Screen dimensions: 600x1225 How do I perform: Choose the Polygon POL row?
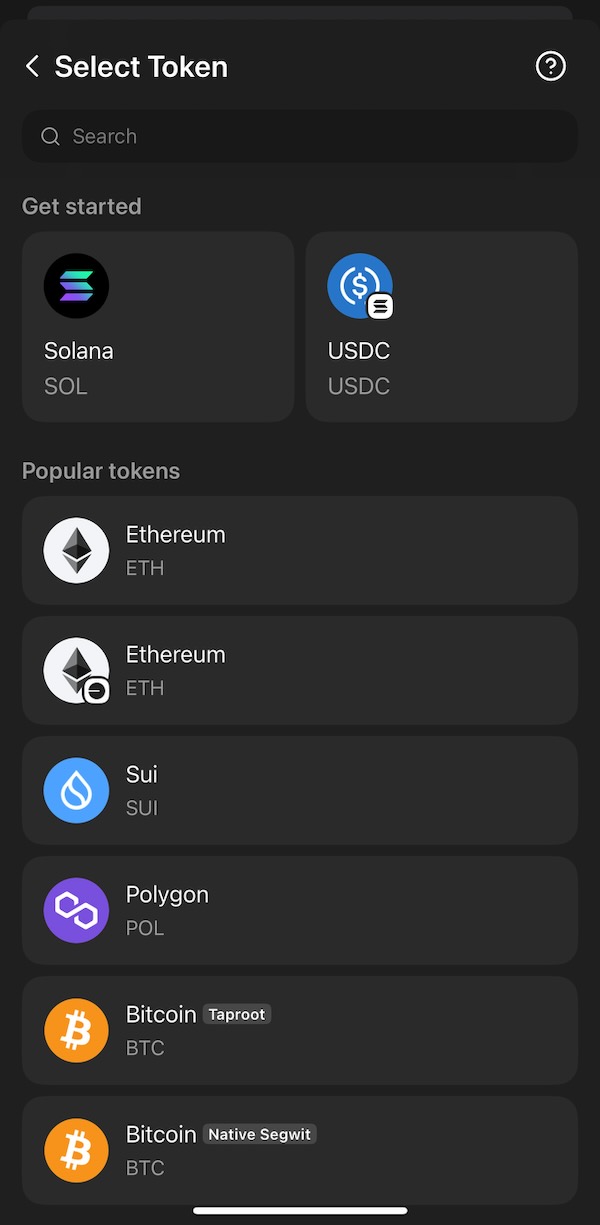tap(300, 910)
